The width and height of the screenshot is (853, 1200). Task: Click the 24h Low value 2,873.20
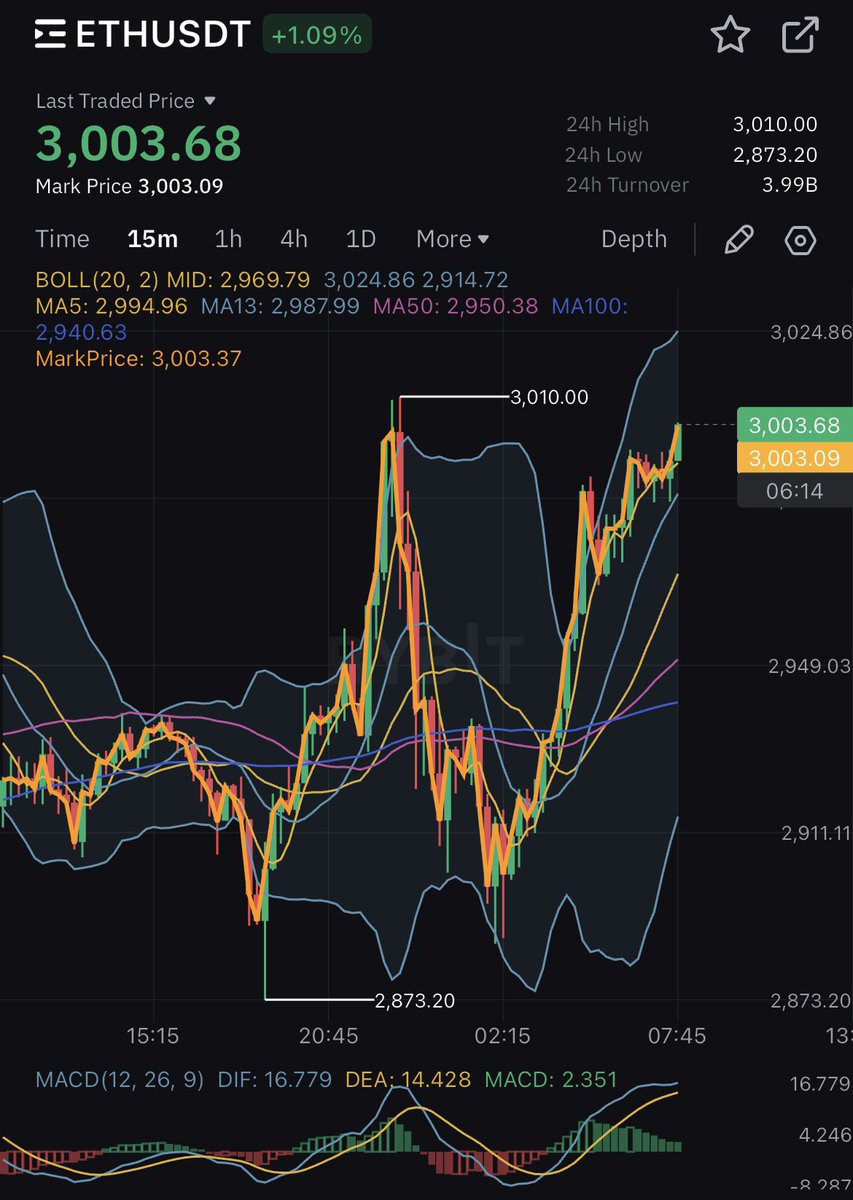[775, 155]
